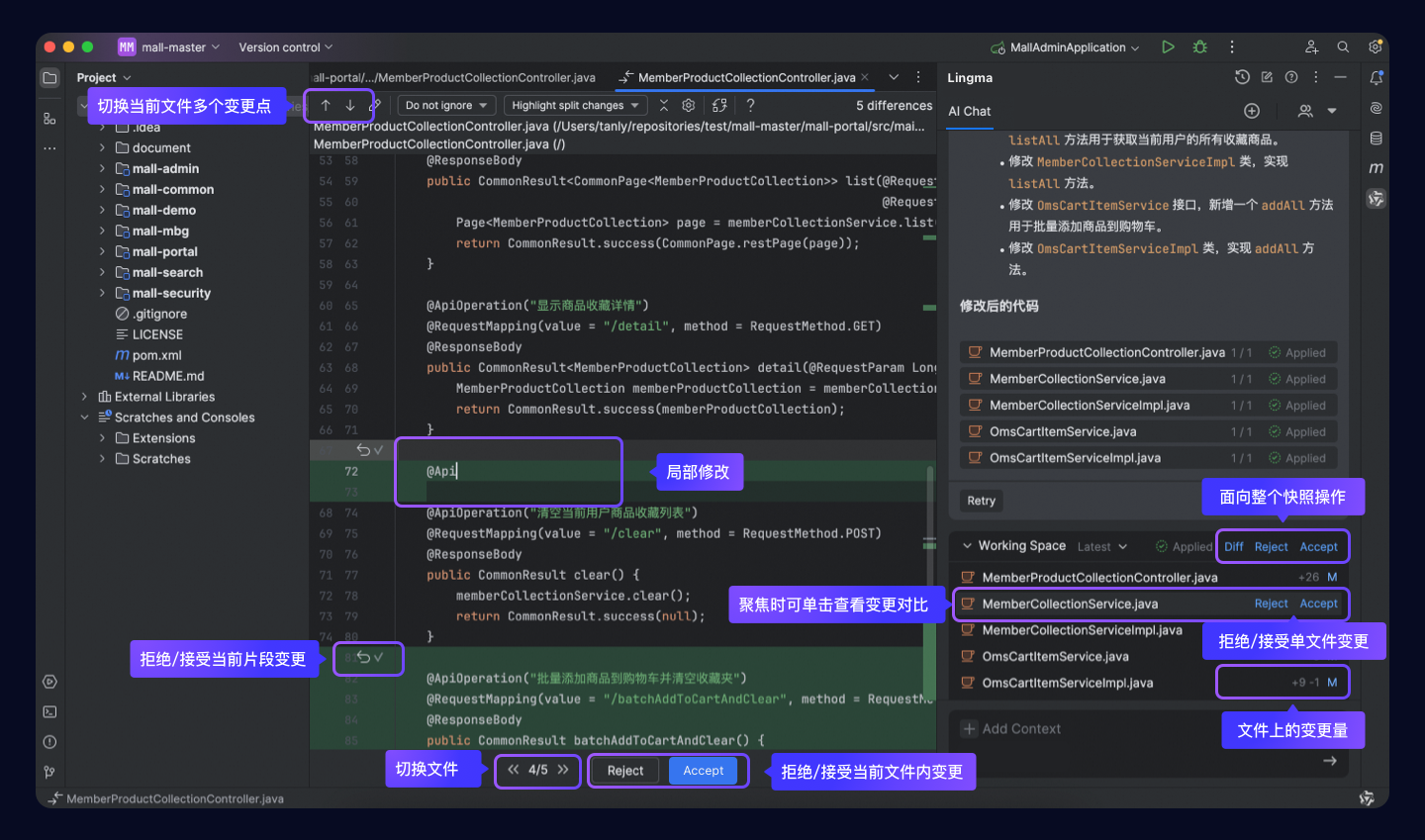Open the Latest snapshot dropdown

coord(1102,546)
